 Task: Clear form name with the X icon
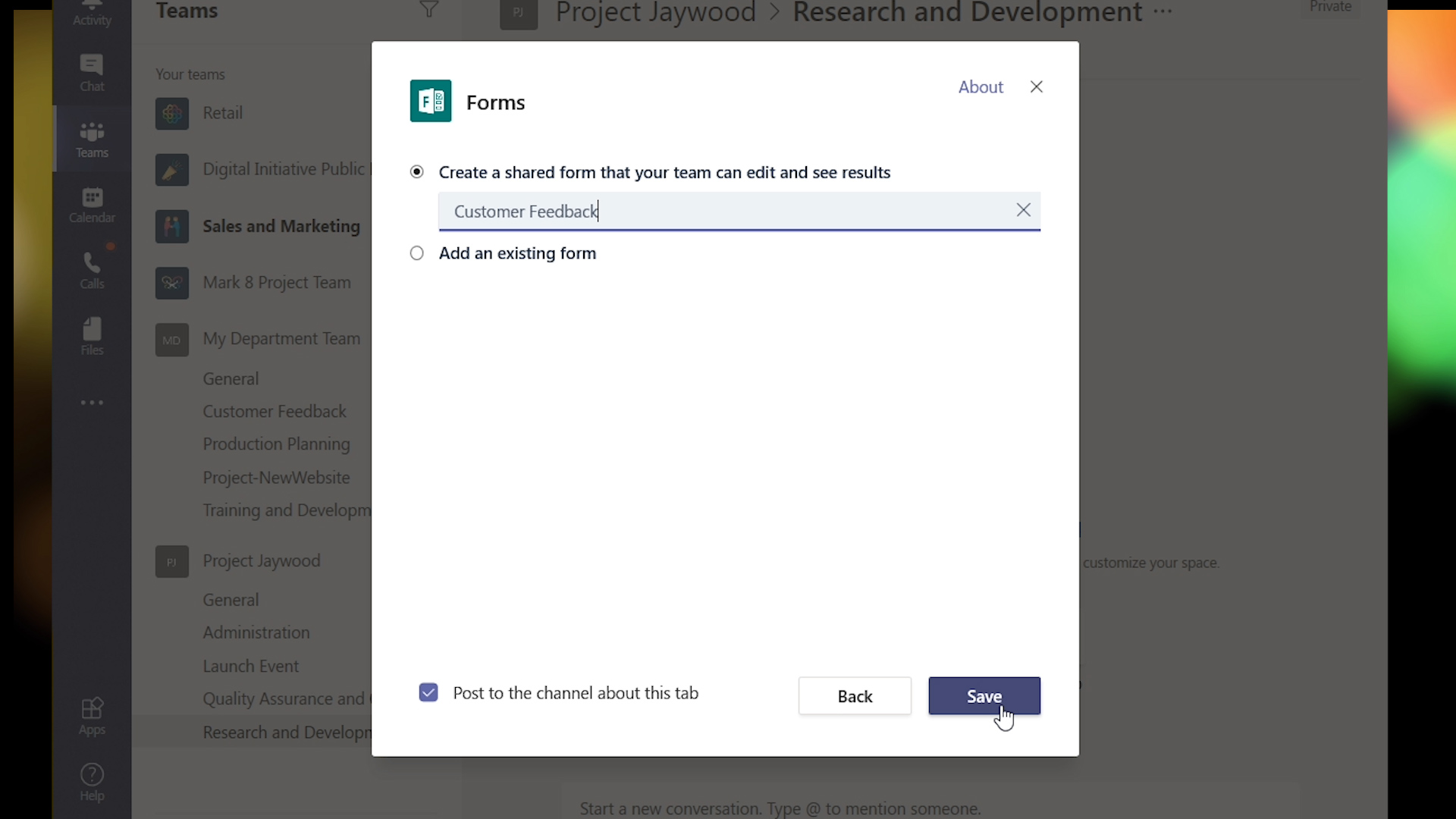coord(1023,210)
